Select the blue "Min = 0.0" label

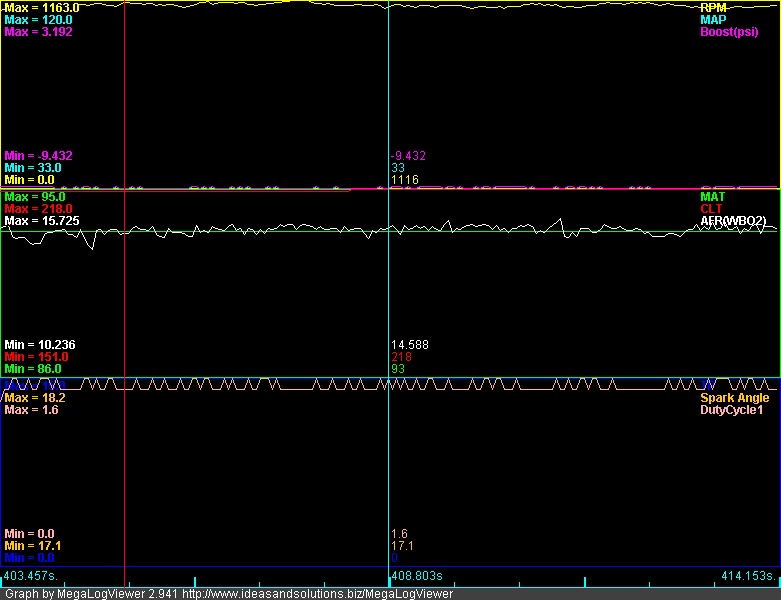click(x=29, y=558)
